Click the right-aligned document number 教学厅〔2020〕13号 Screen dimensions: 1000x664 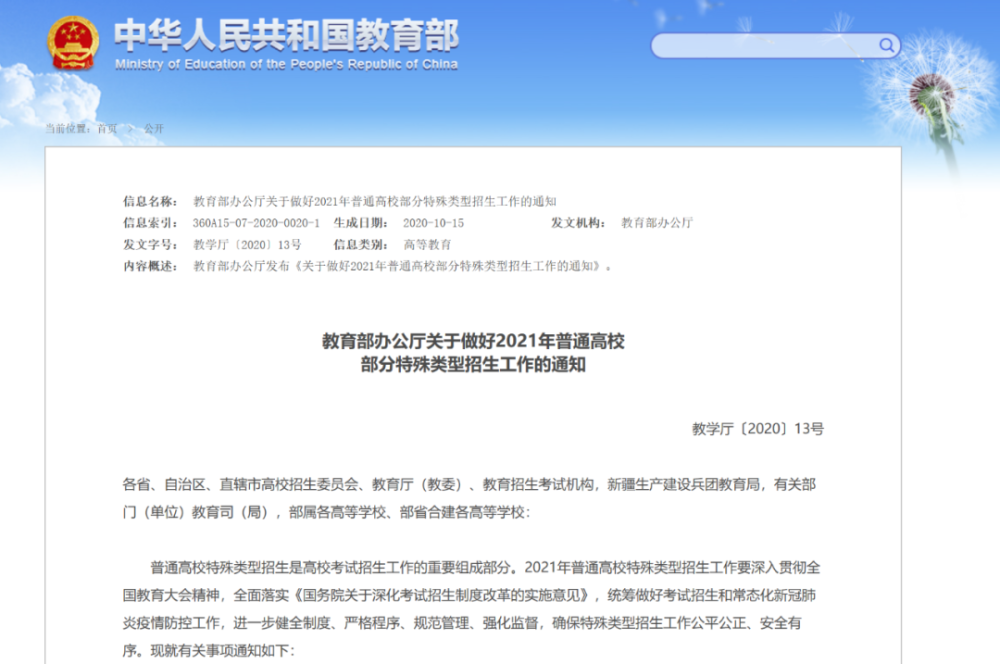[x=758, y=429]
